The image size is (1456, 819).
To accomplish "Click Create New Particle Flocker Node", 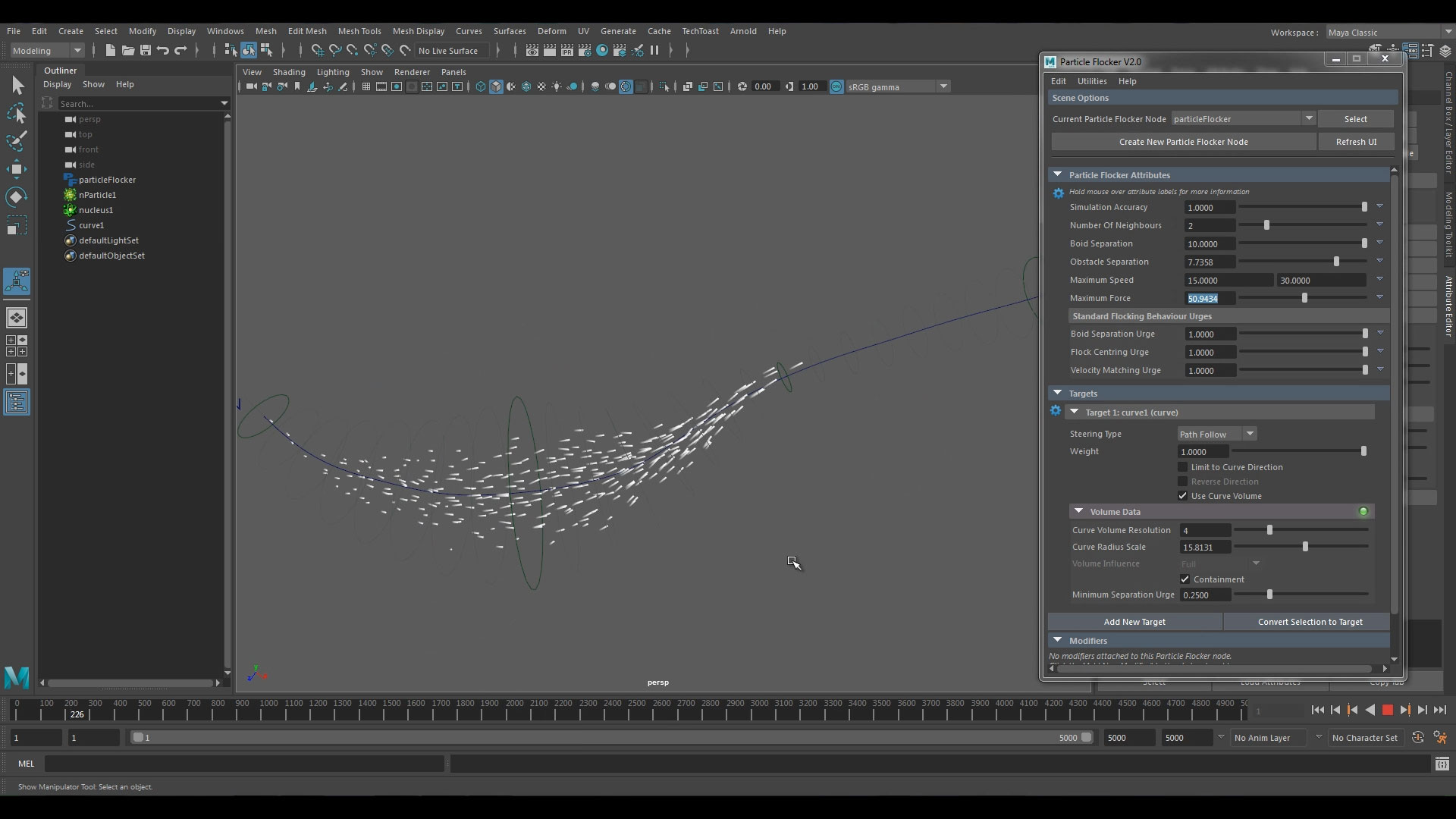I will 1183,142.
